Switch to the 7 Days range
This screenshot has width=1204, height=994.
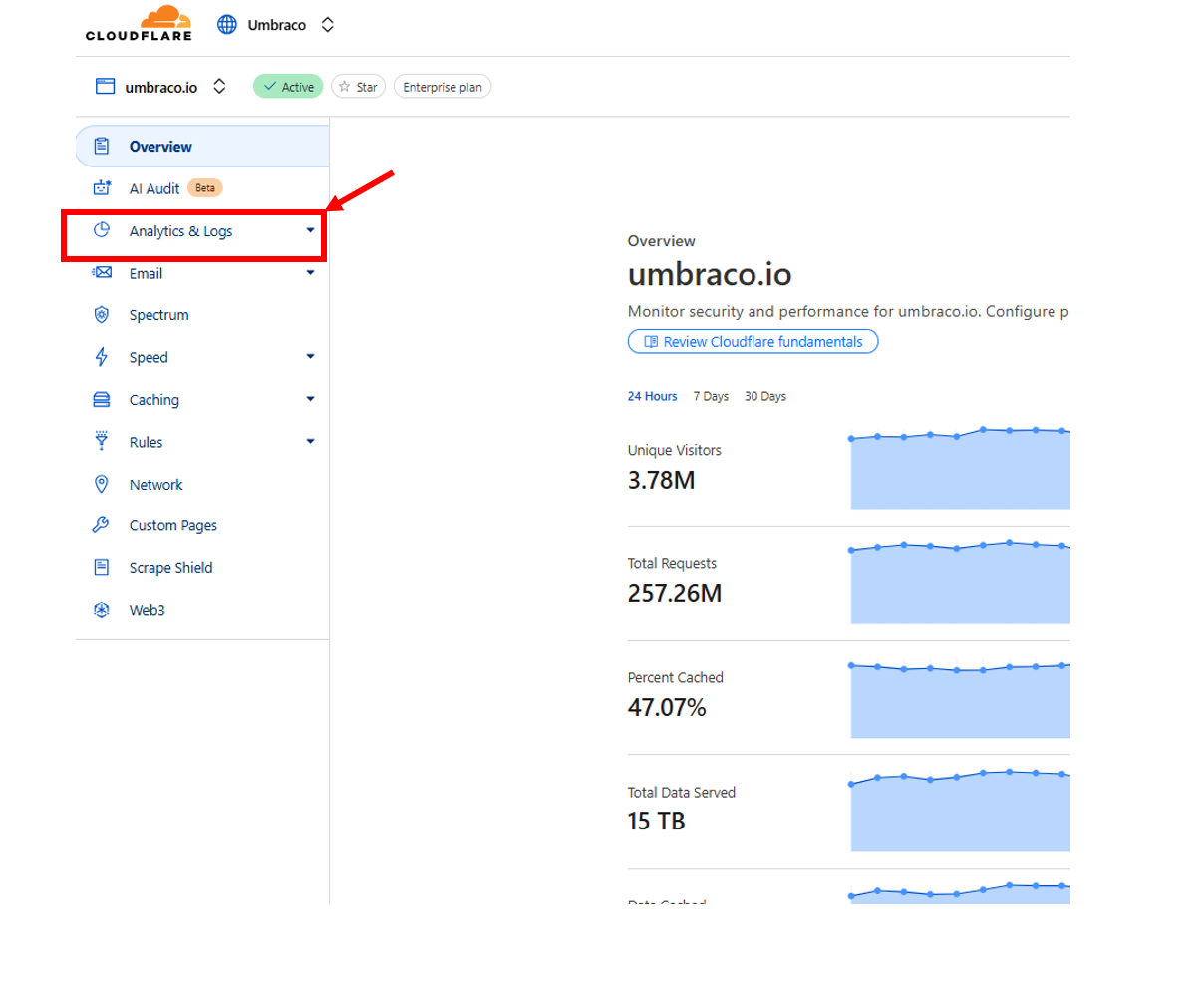pyautogui.click(x=711, y=396)
